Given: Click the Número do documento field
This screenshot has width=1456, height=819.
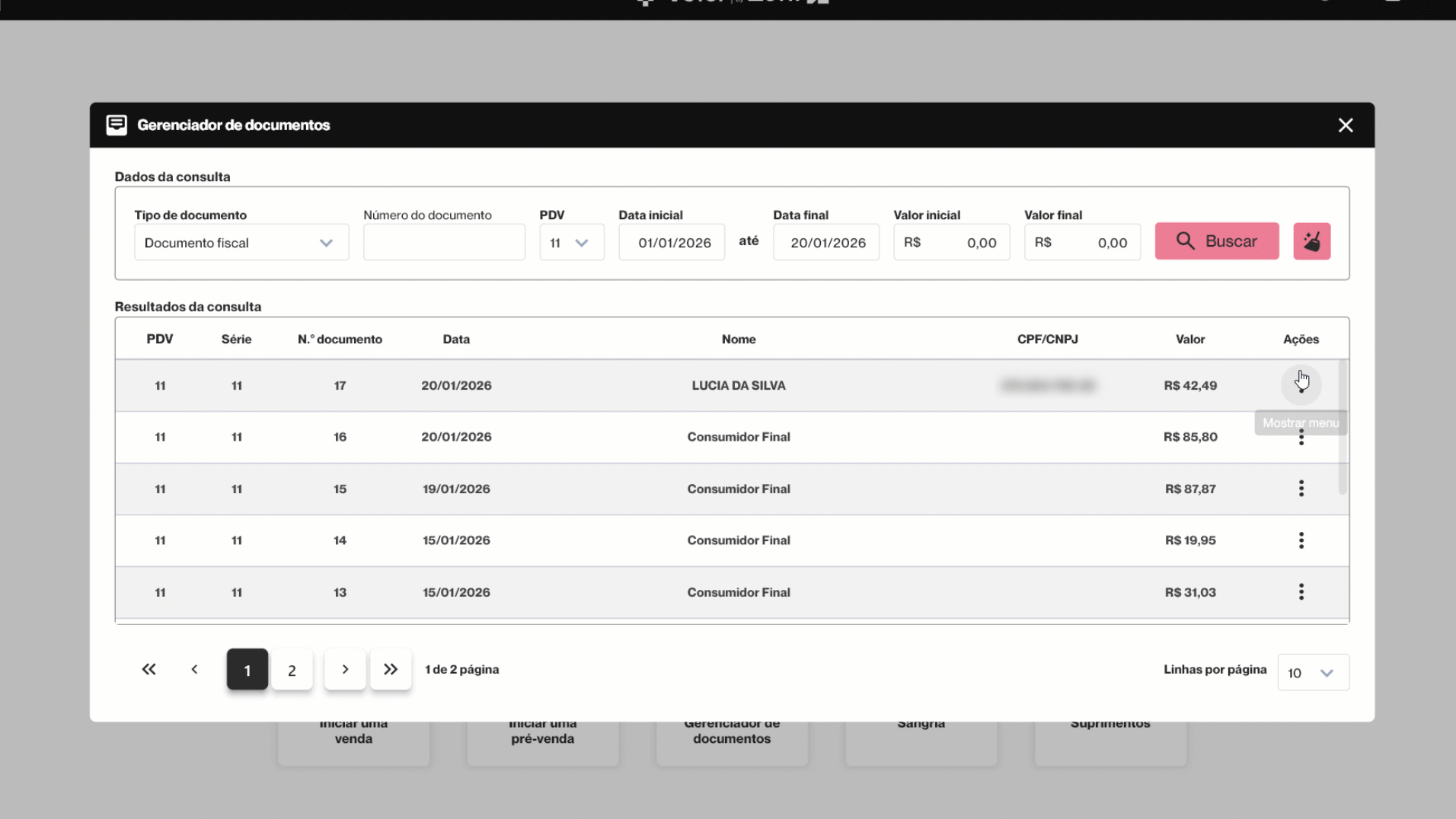Looking at the screenshot, I should [x=444, y=243].
